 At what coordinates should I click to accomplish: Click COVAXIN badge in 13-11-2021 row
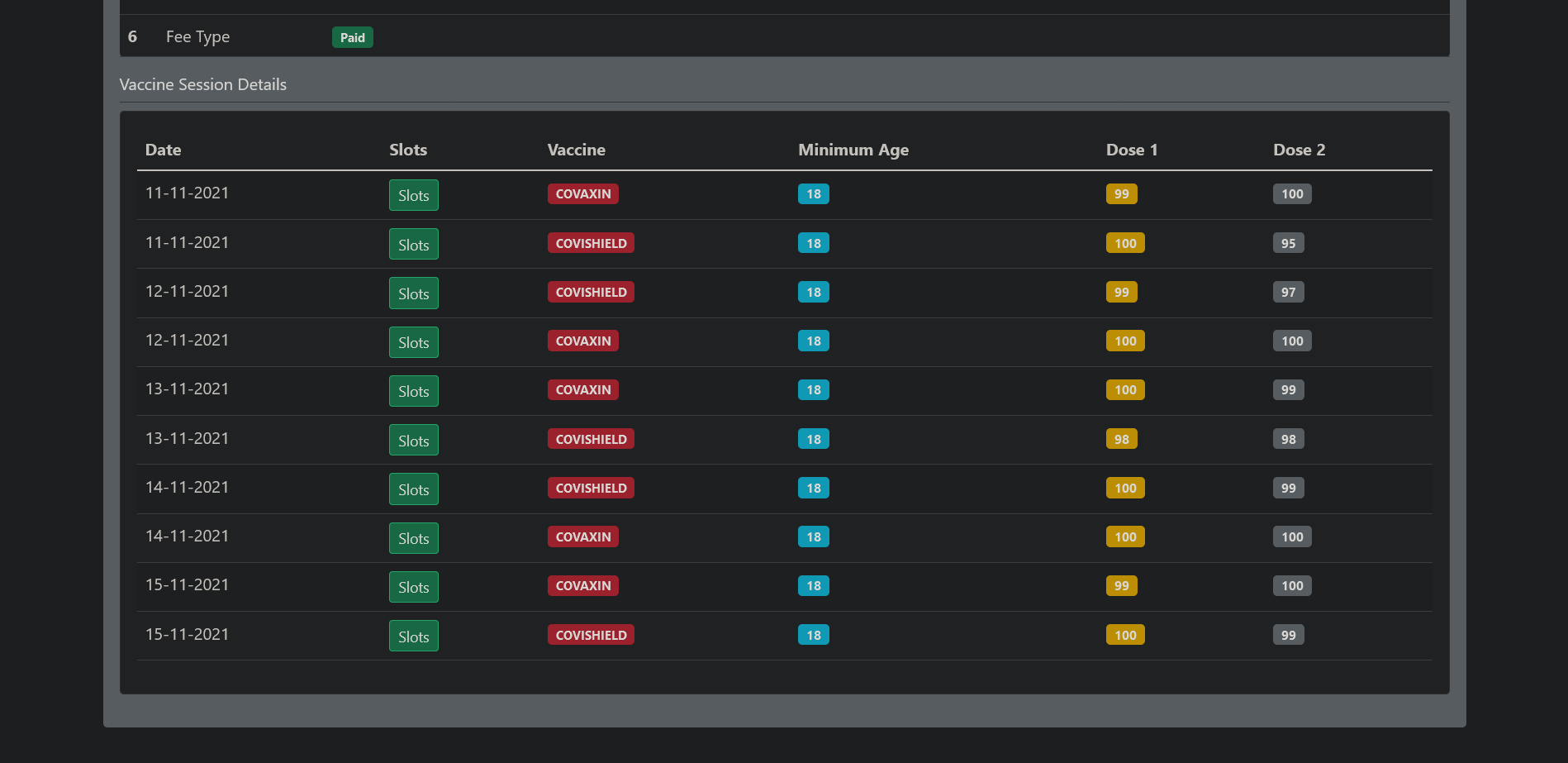[583, 389]
